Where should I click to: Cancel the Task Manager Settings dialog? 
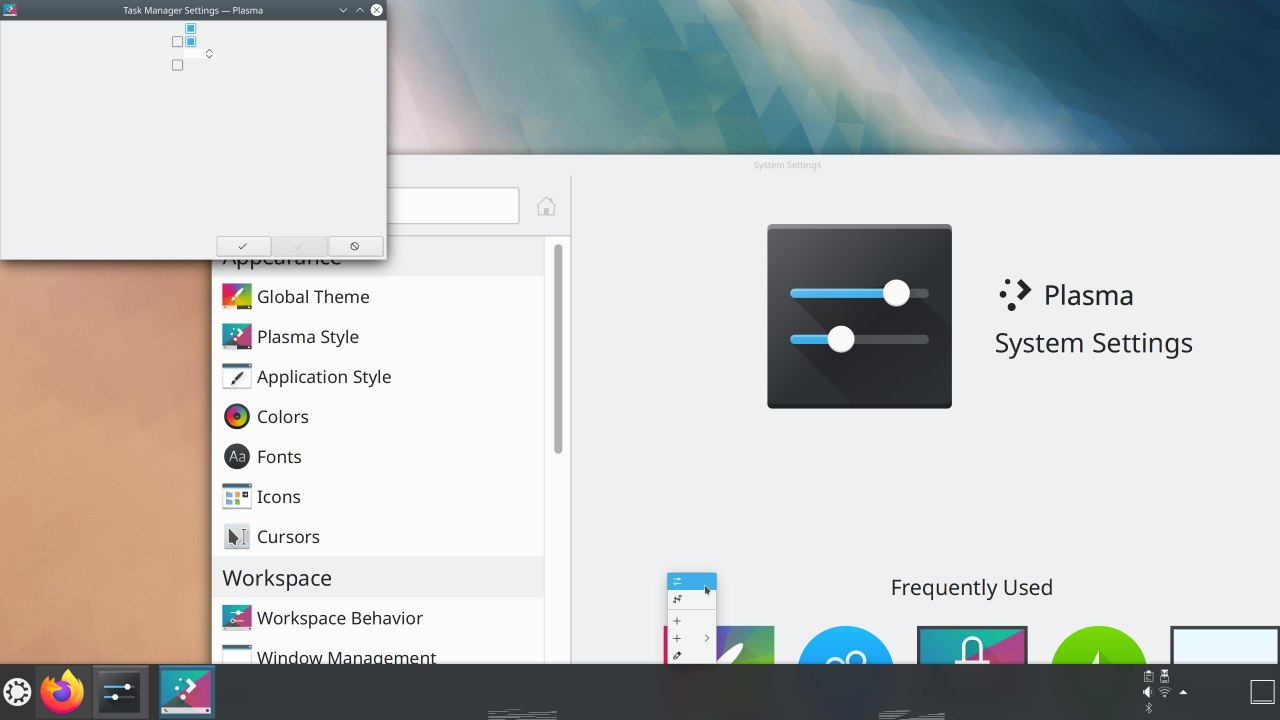[355, 246]
